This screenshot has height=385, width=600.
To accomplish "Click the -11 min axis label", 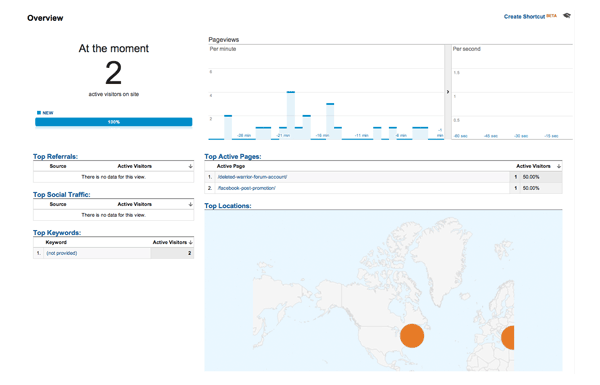I will tap(361, 135).
